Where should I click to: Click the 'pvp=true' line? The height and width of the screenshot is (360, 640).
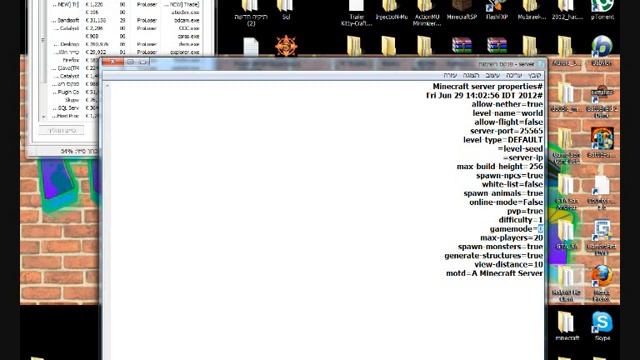pos(525,211)
